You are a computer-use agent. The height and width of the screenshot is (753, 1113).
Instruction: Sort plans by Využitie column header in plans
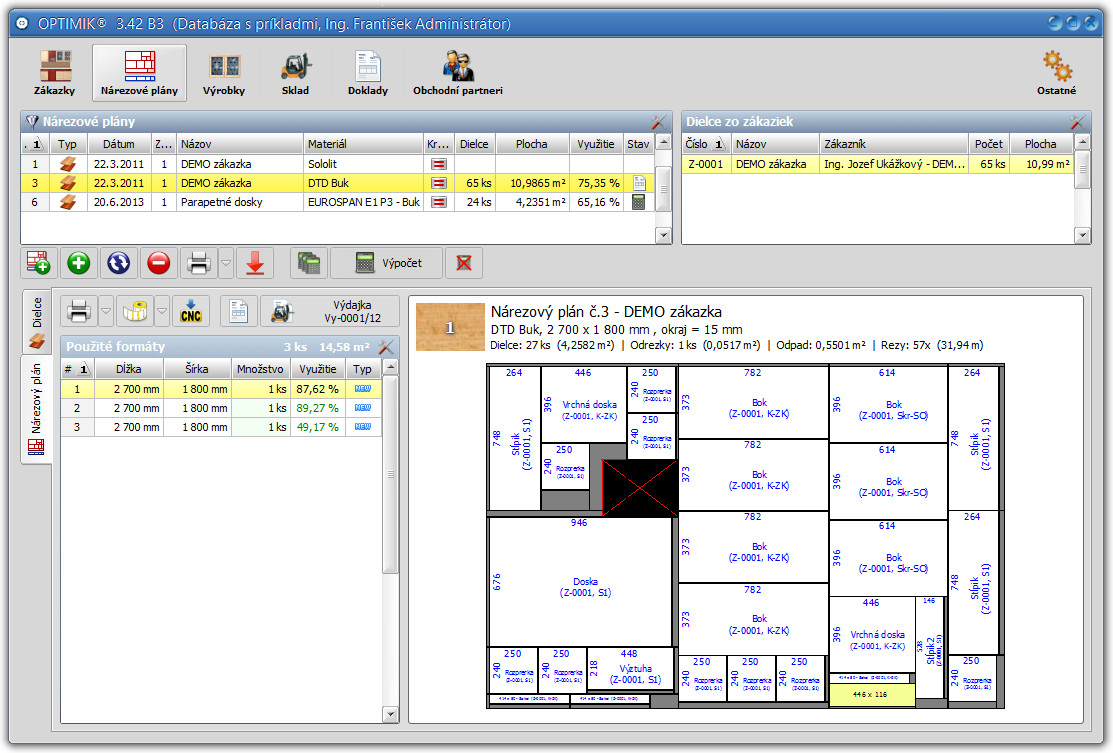[x=596, y=144]
